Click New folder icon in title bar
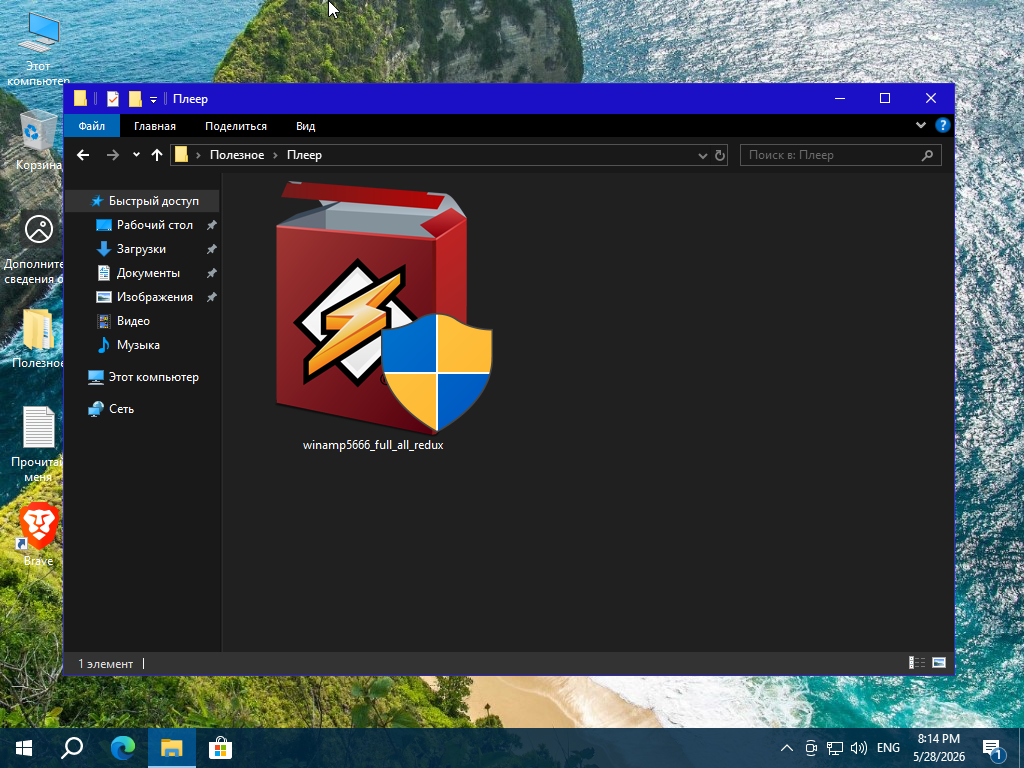The height and width of the screenshot is (768, 1024). (x=135, y=99)
